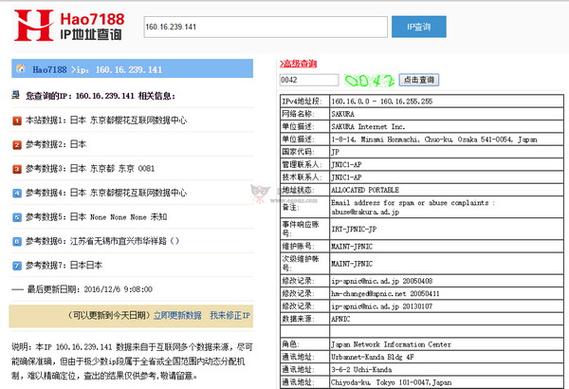Click the 立即更新数据 link
Image resolution: width=569 pixels, height=389 pixels.
point(177,315)
